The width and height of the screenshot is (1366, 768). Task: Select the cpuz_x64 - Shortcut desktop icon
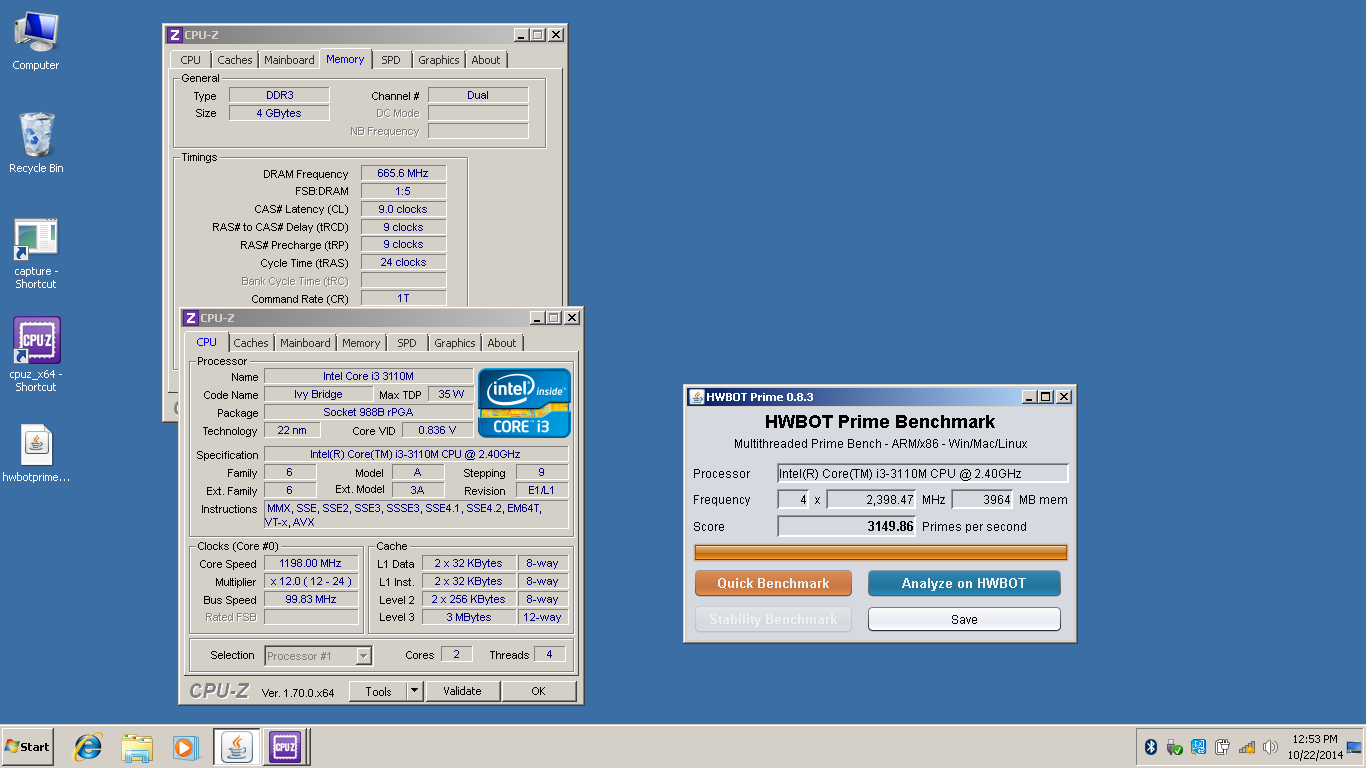pyautogui.click(x=36, y=355)
